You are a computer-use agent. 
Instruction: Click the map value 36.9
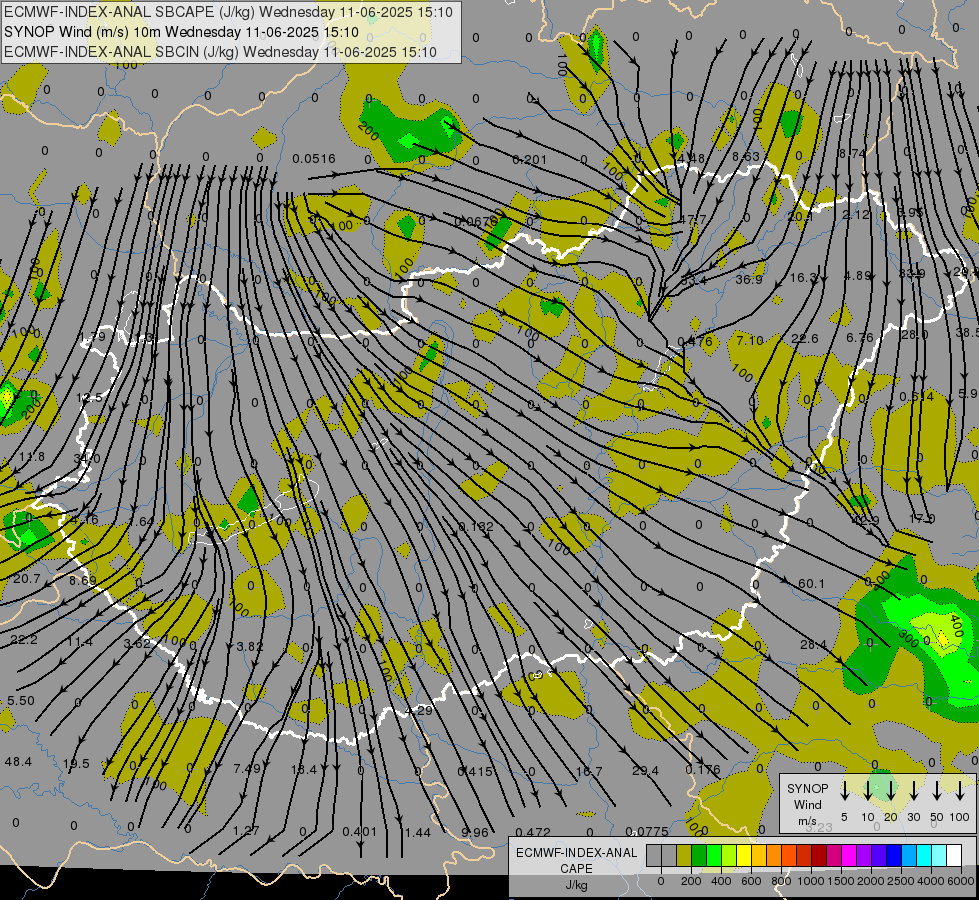(x=749, y=279)
